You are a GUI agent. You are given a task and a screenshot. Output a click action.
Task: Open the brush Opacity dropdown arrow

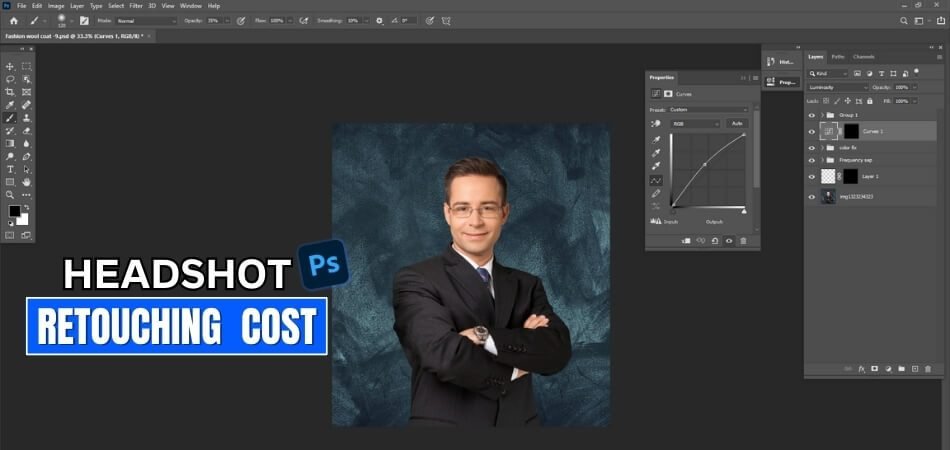[x=227, y=21]
